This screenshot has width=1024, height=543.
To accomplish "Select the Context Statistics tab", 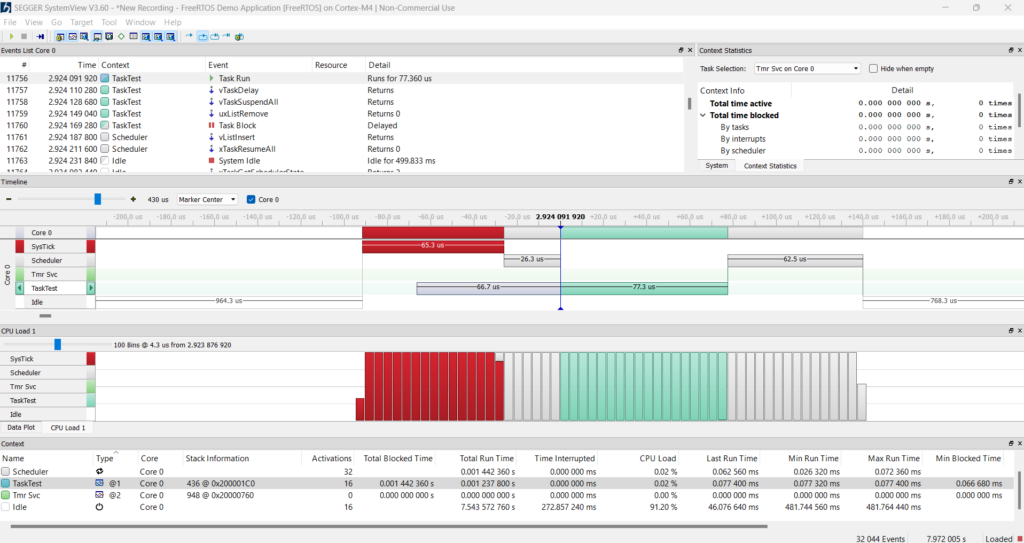I will (x=770, y=166).
